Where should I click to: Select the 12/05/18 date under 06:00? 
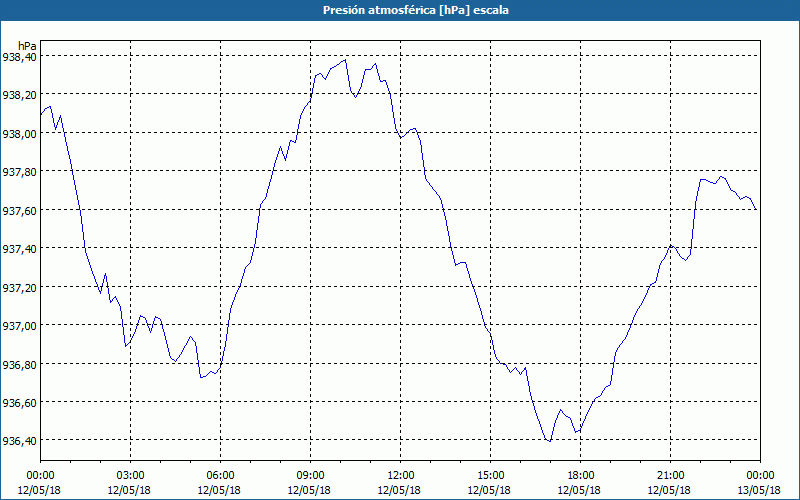[219, 490]
